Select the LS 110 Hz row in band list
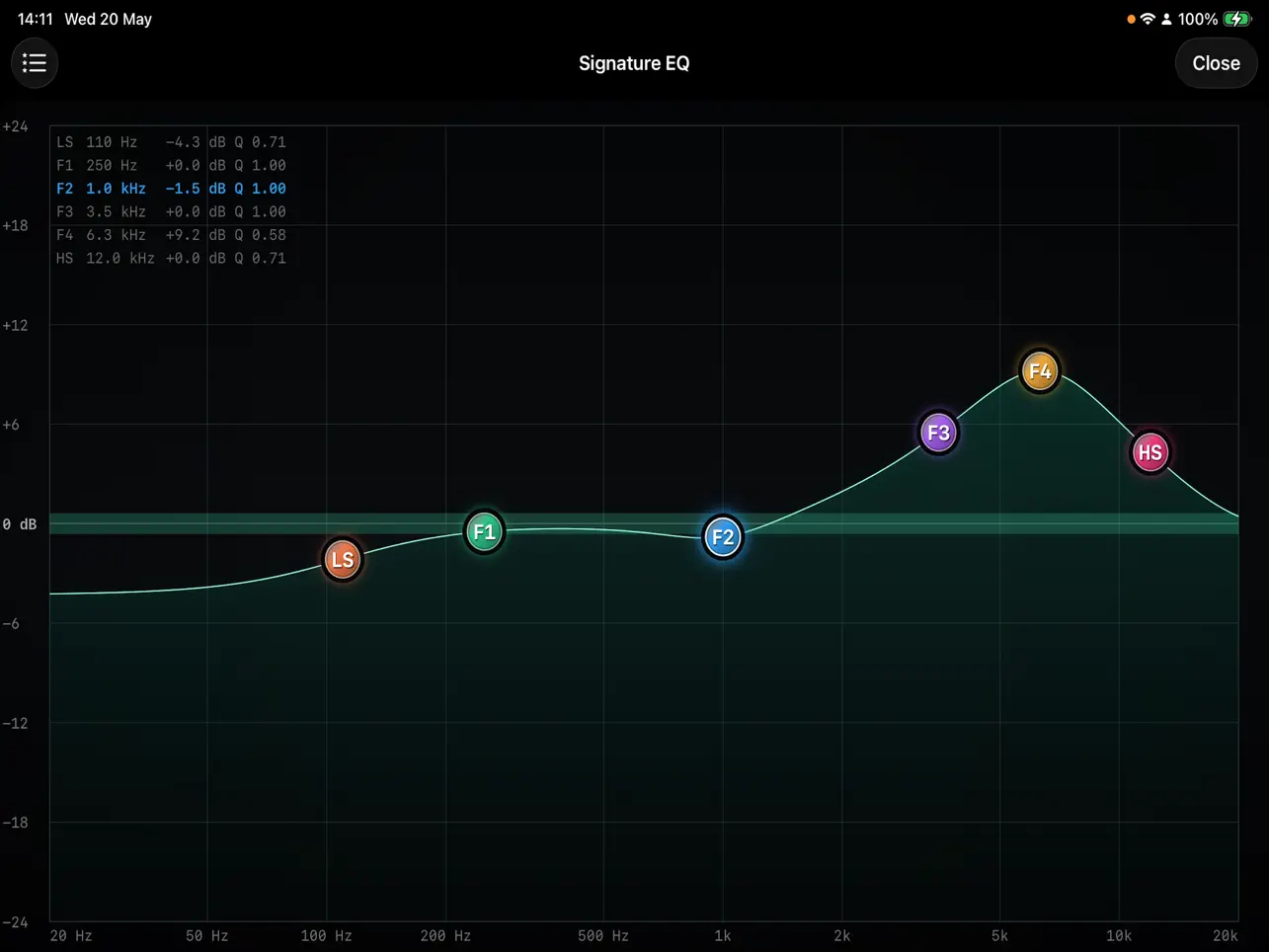Image resolution: width=1269 pixels, height=952 pixels. [x=171, y=142]
